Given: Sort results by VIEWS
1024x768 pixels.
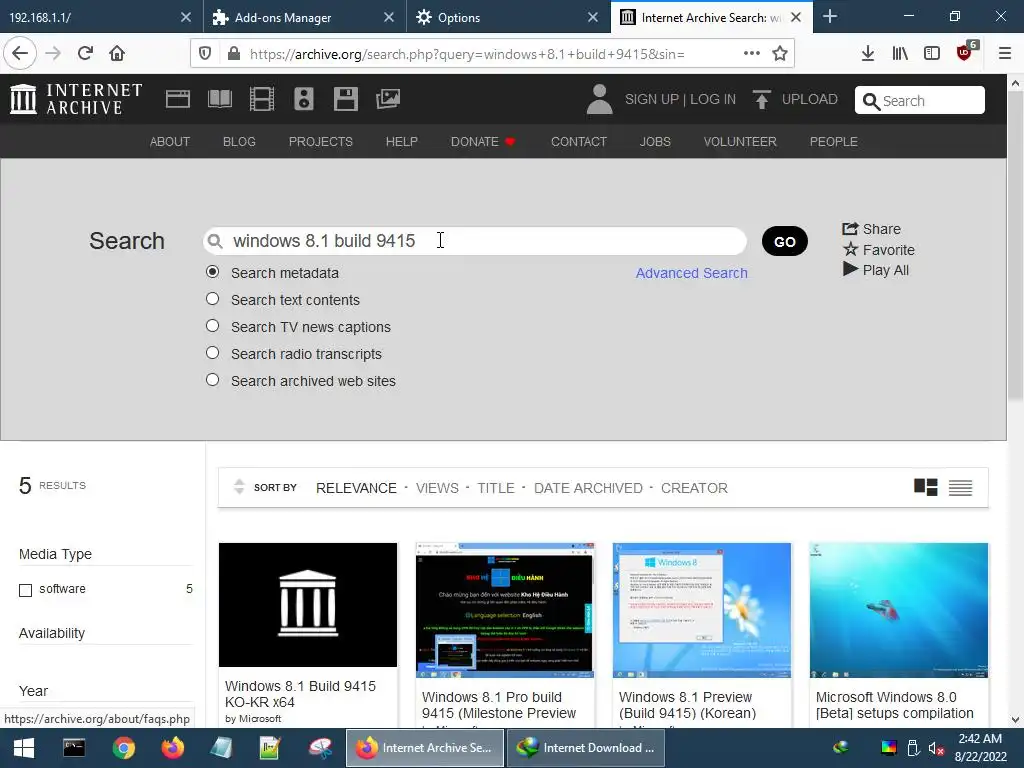Looking at the screenshot, I should (437, 488).
